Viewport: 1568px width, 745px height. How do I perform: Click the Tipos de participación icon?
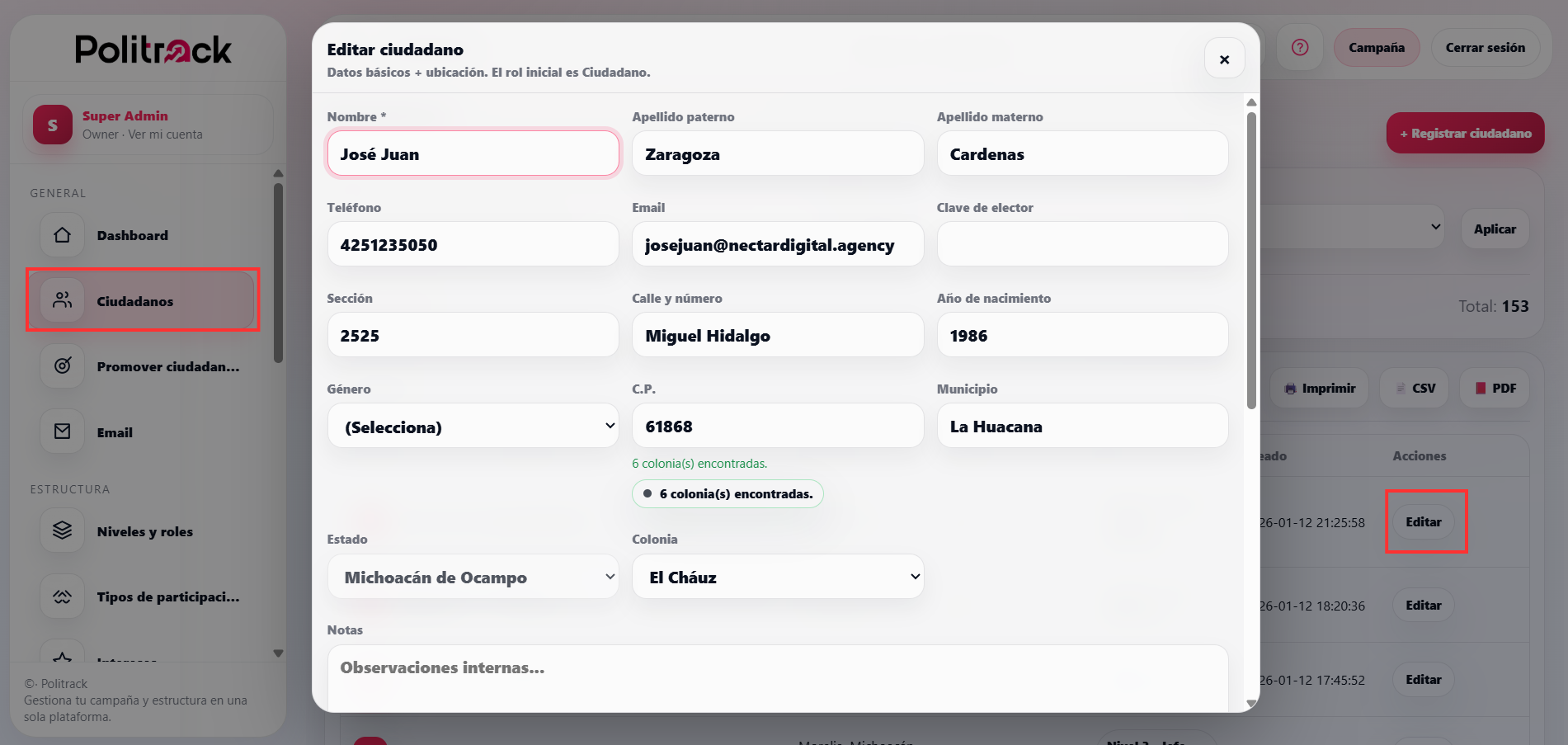tap(62, 596)
